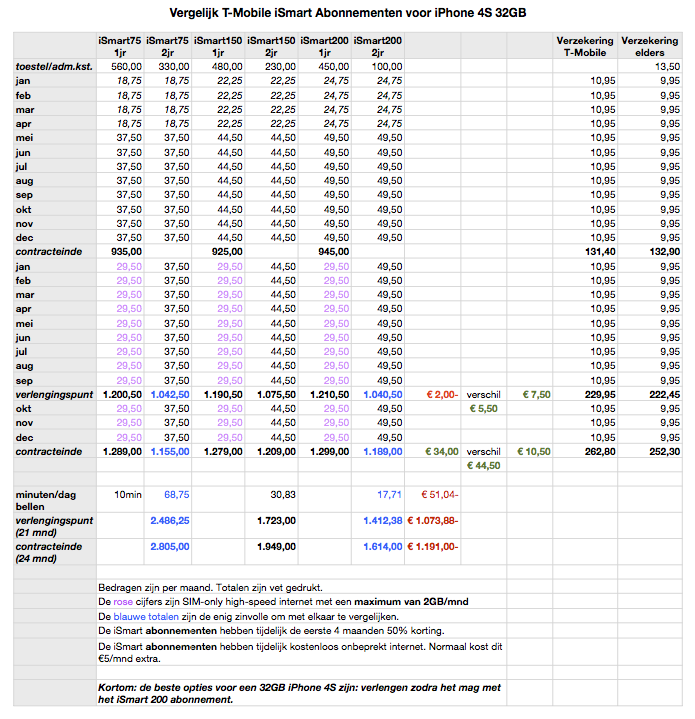Screen dimensions: 695x719
Task: Click the 'Kortom: de beste opties' conclusion text
Action: pyautogui.click(x=299, y=693)
